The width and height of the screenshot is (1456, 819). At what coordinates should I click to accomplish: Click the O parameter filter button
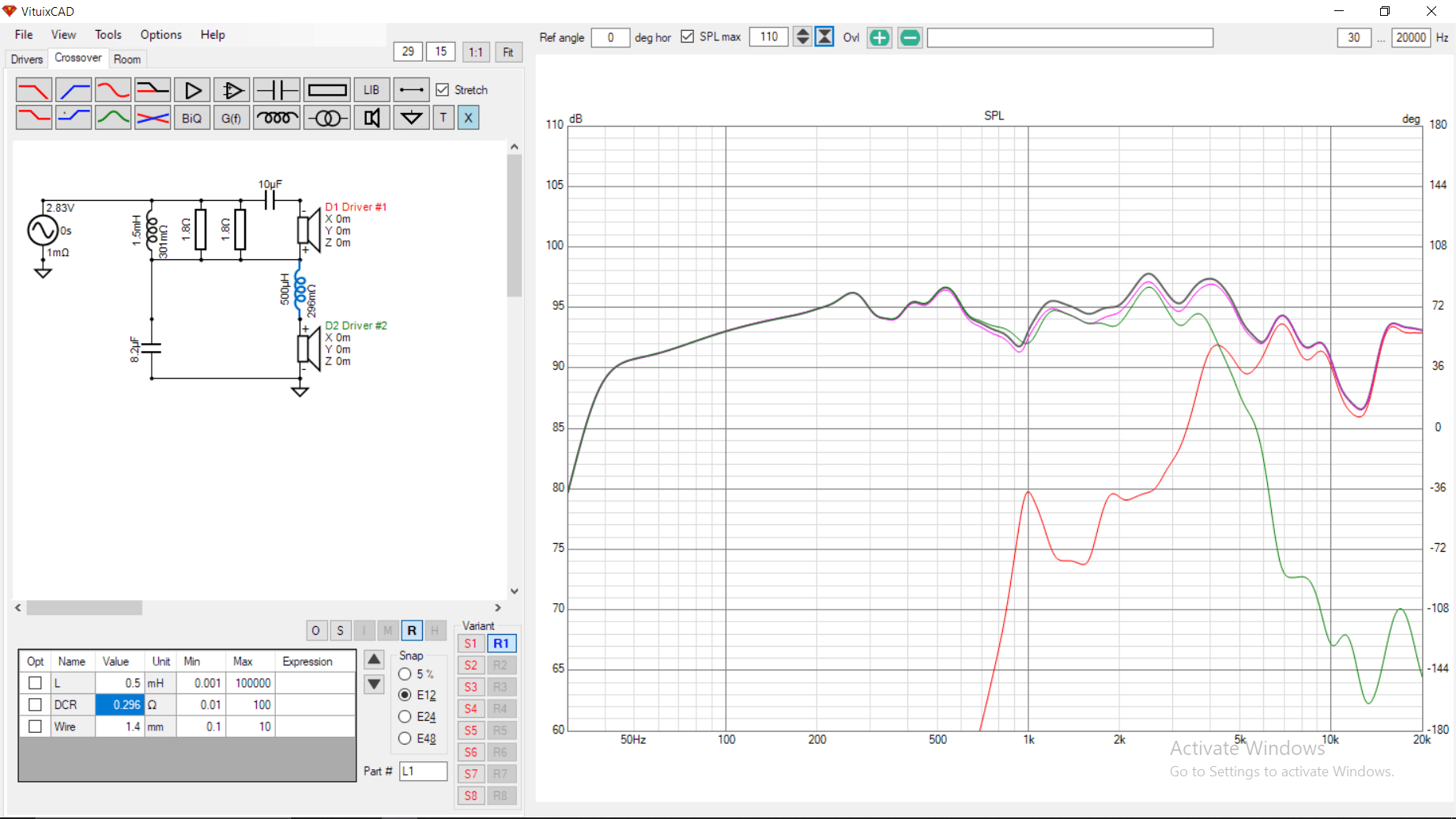click(316, 630)
